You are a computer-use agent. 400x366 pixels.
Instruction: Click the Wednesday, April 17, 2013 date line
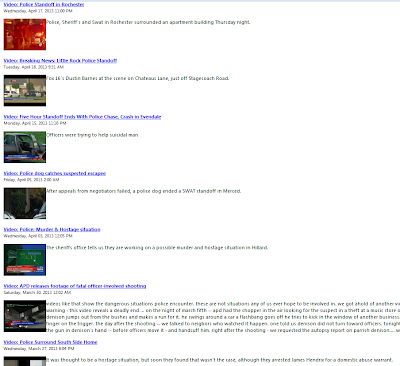point(38,11)
